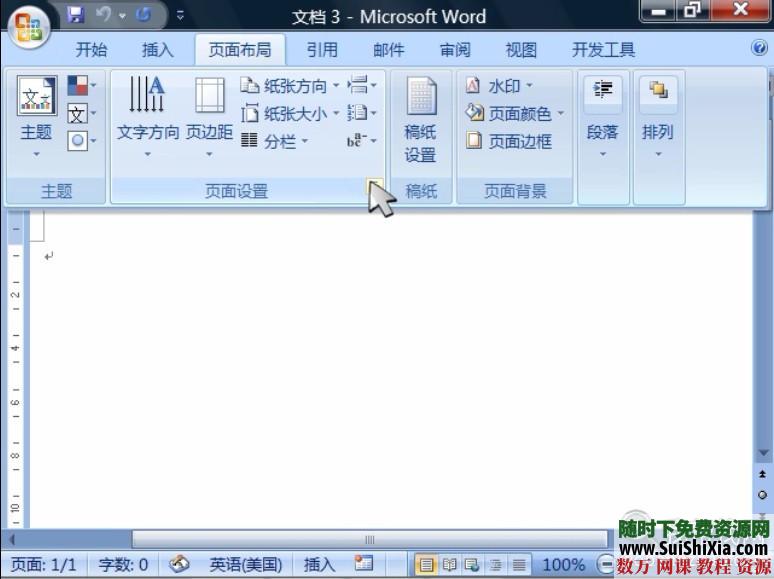774x579 pixels.
Task: Click the vertical scroll down arrow
Action: [763, 453]
